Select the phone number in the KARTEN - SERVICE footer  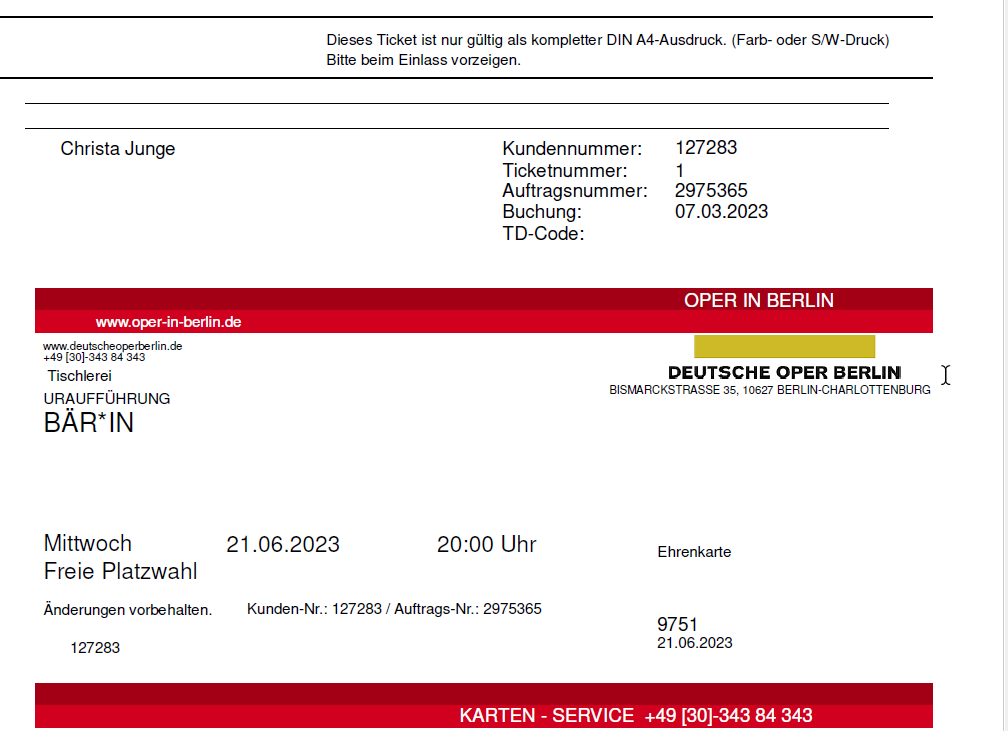(728, 716)
